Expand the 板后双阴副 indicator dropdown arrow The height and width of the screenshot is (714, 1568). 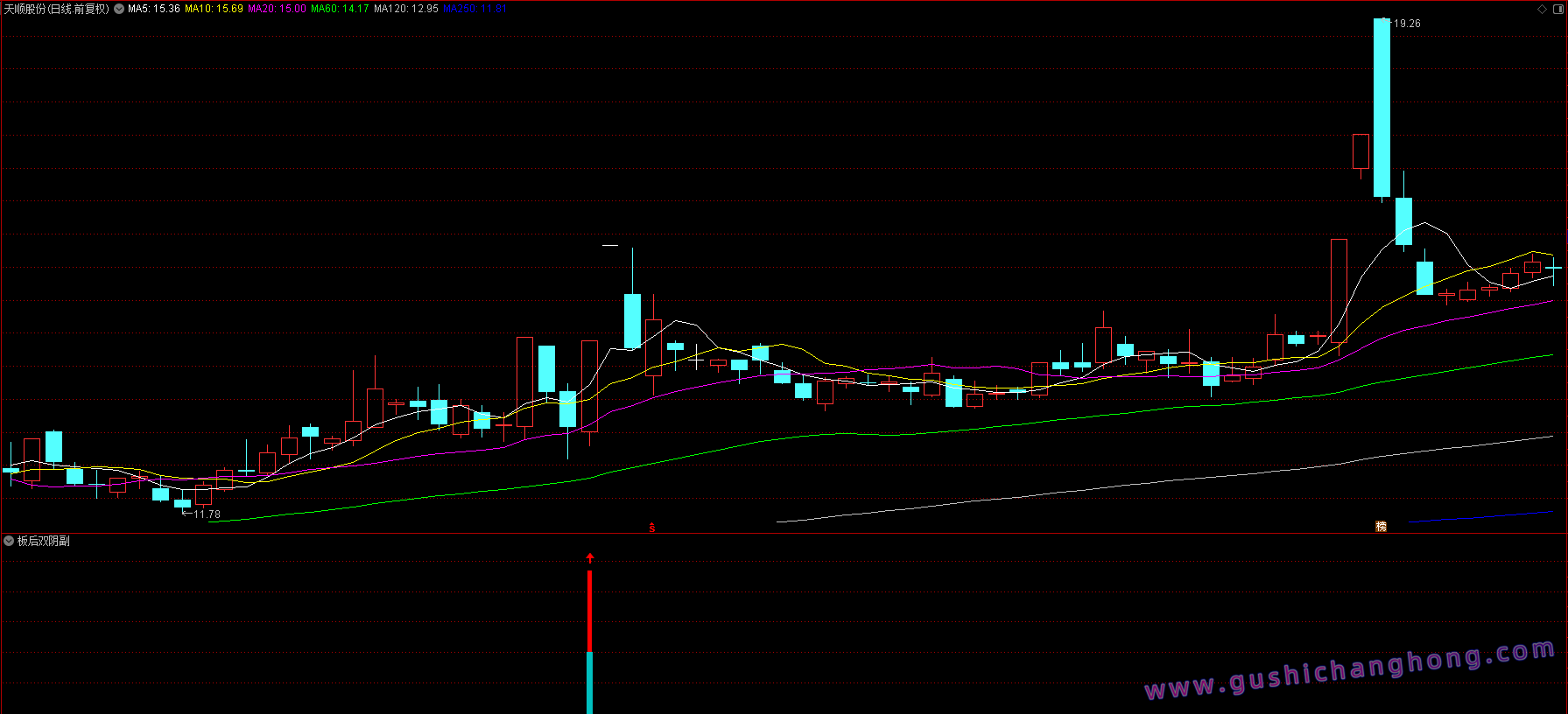pyautogui.click(x=9, y=542)
